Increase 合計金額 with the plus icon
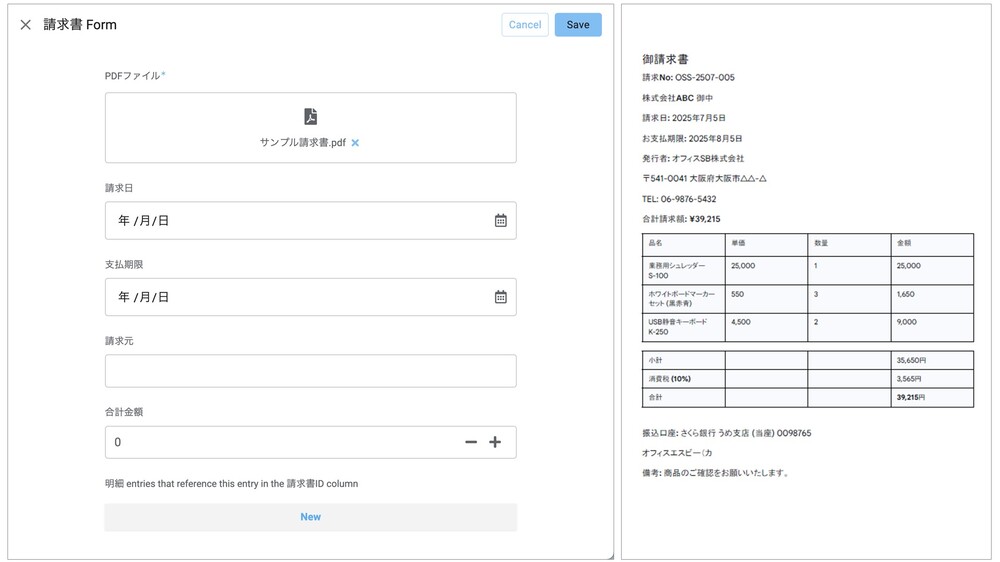This screenshot has width=1000, height=562. coord(495,442)
